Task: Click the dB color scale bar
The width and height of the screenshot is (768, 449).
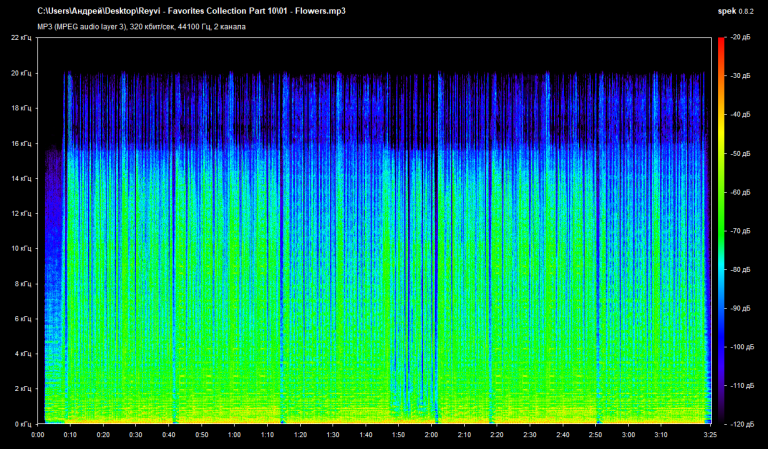Action: 721,231
